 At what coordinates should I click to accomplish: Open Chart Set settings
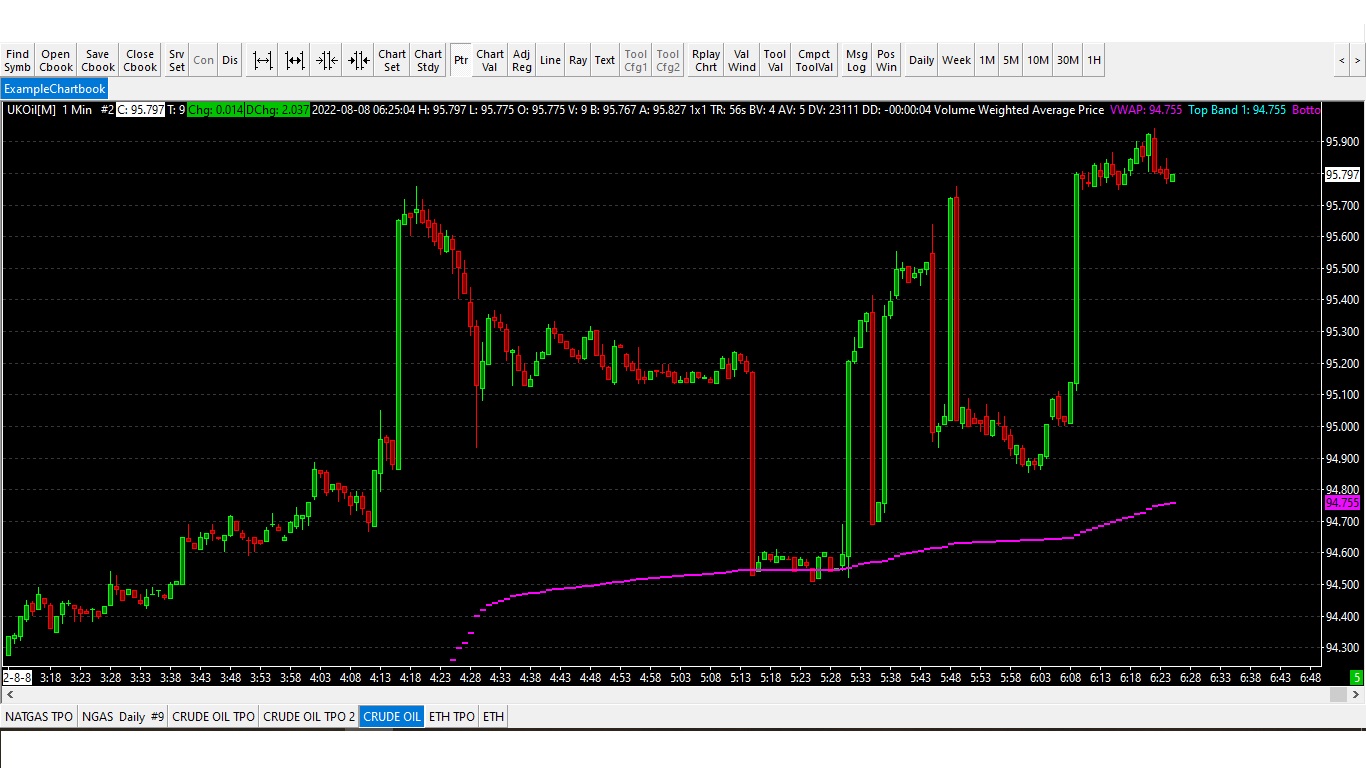tap(392, 61)
